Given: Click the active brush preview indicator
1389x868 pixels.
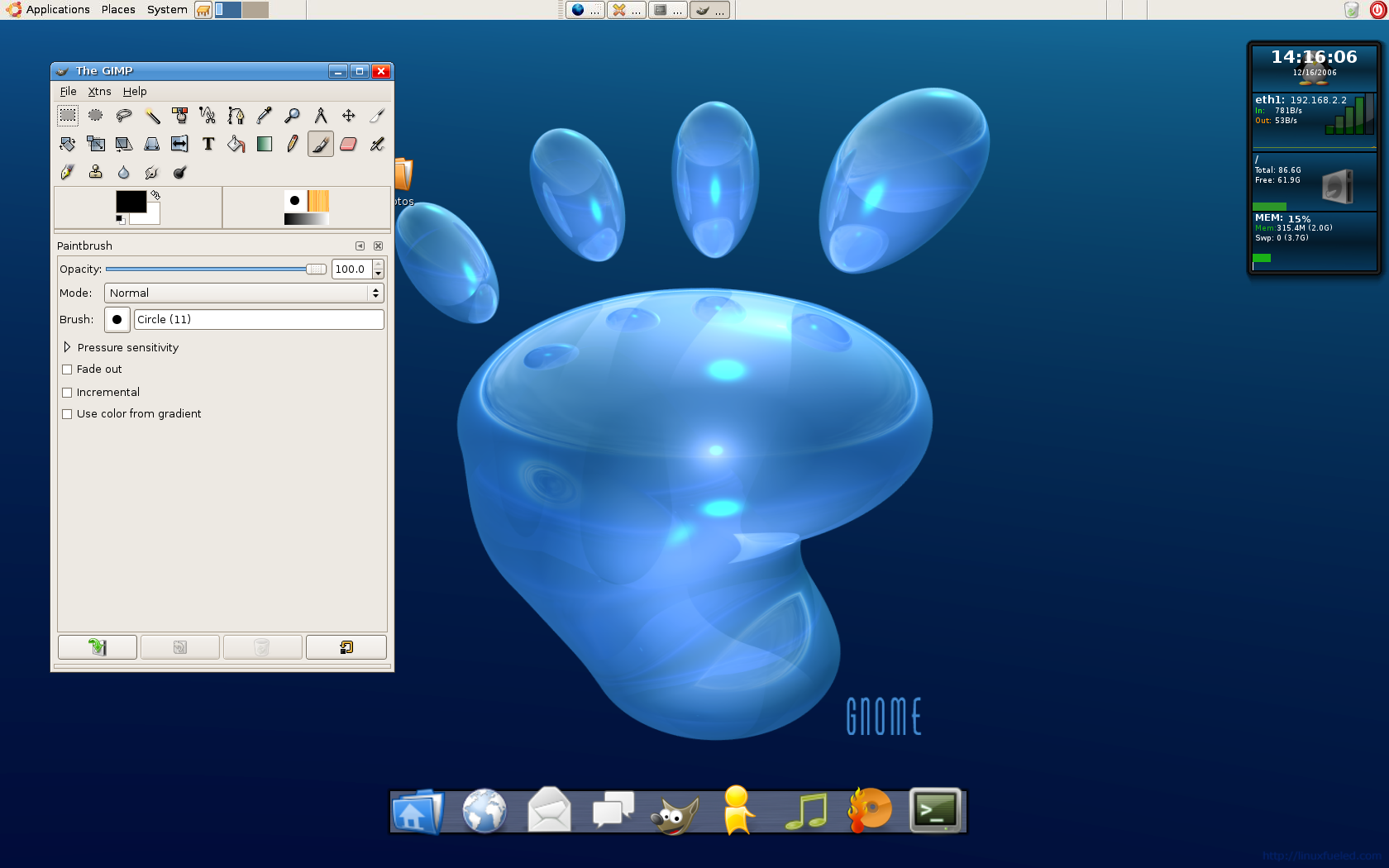Looking at the screenshot, I should (x=294, y=201).
